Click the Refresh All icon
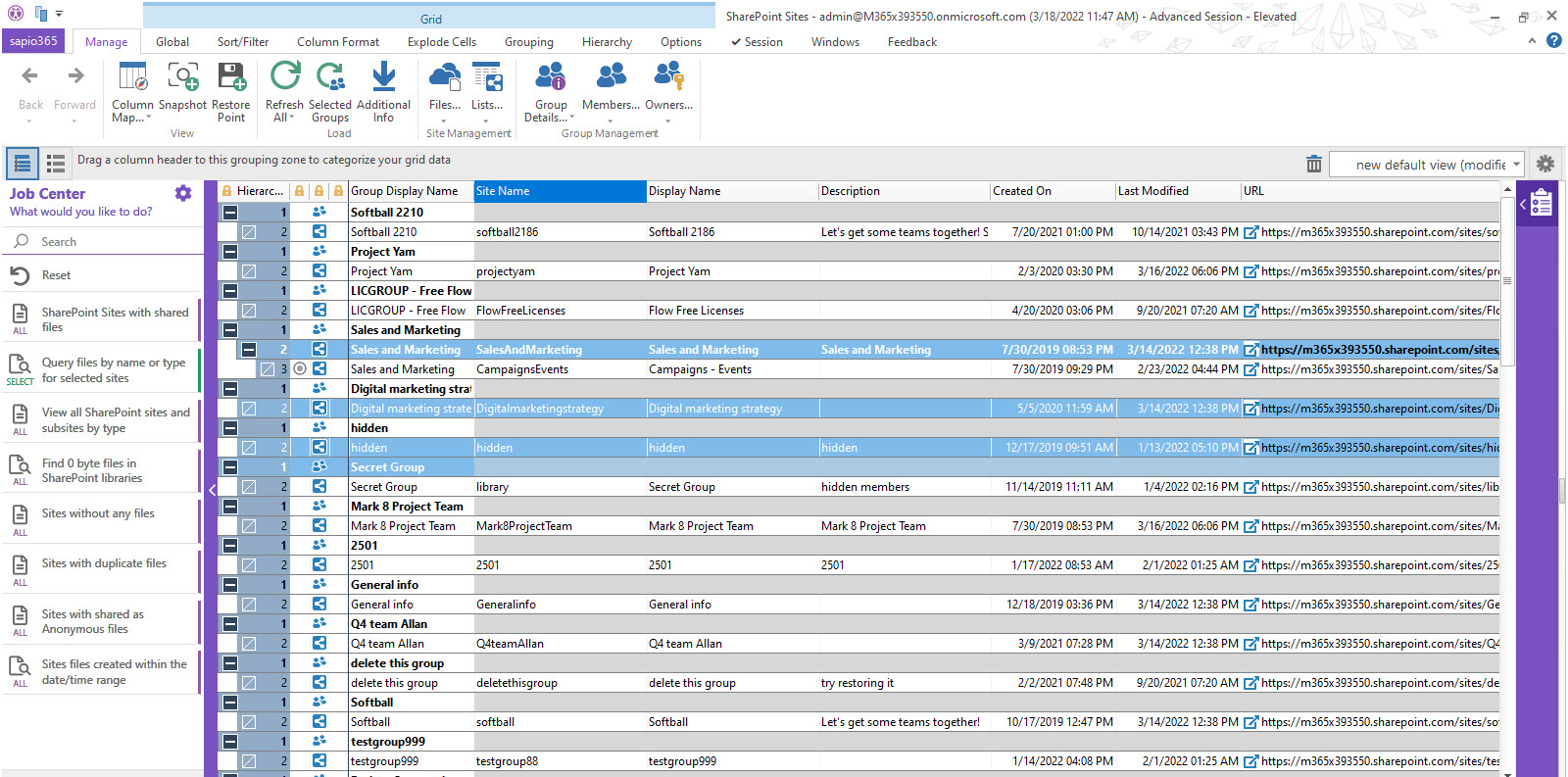 (x=284, y=77)
